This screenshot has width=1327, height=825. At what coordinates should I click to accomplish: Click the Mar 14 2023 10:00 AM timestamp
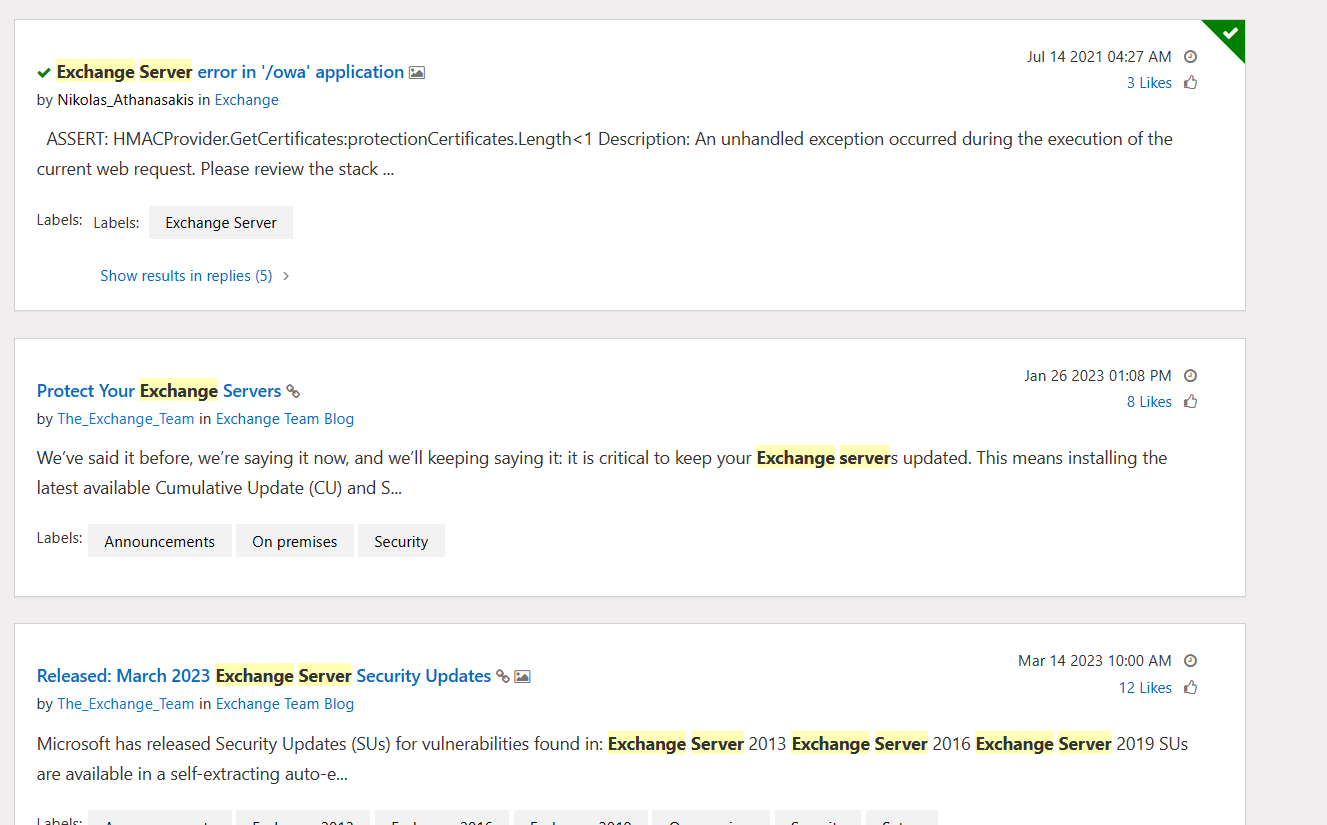coord(1095,661)
